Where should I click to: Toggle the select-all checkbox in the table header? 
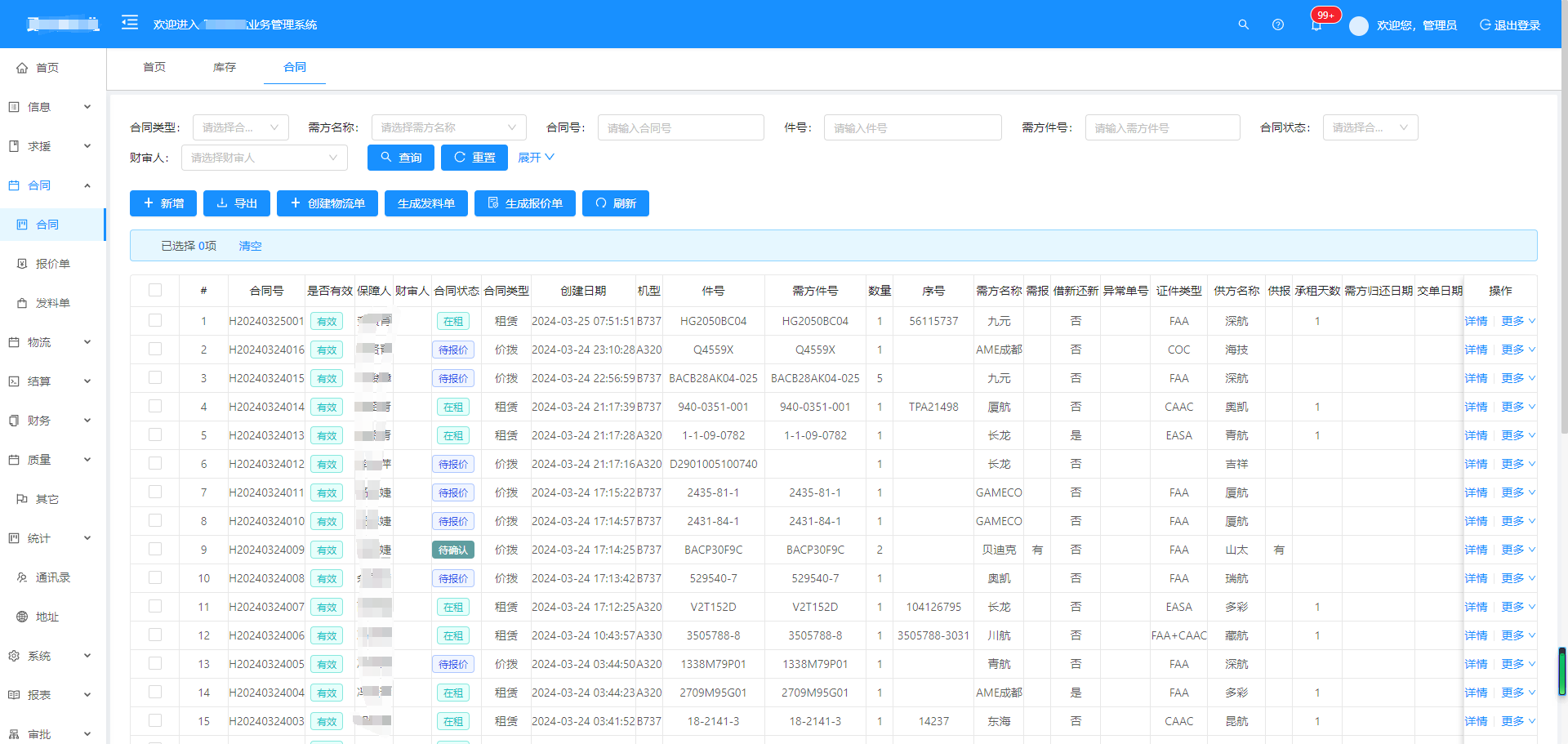[x=155, y=290]
